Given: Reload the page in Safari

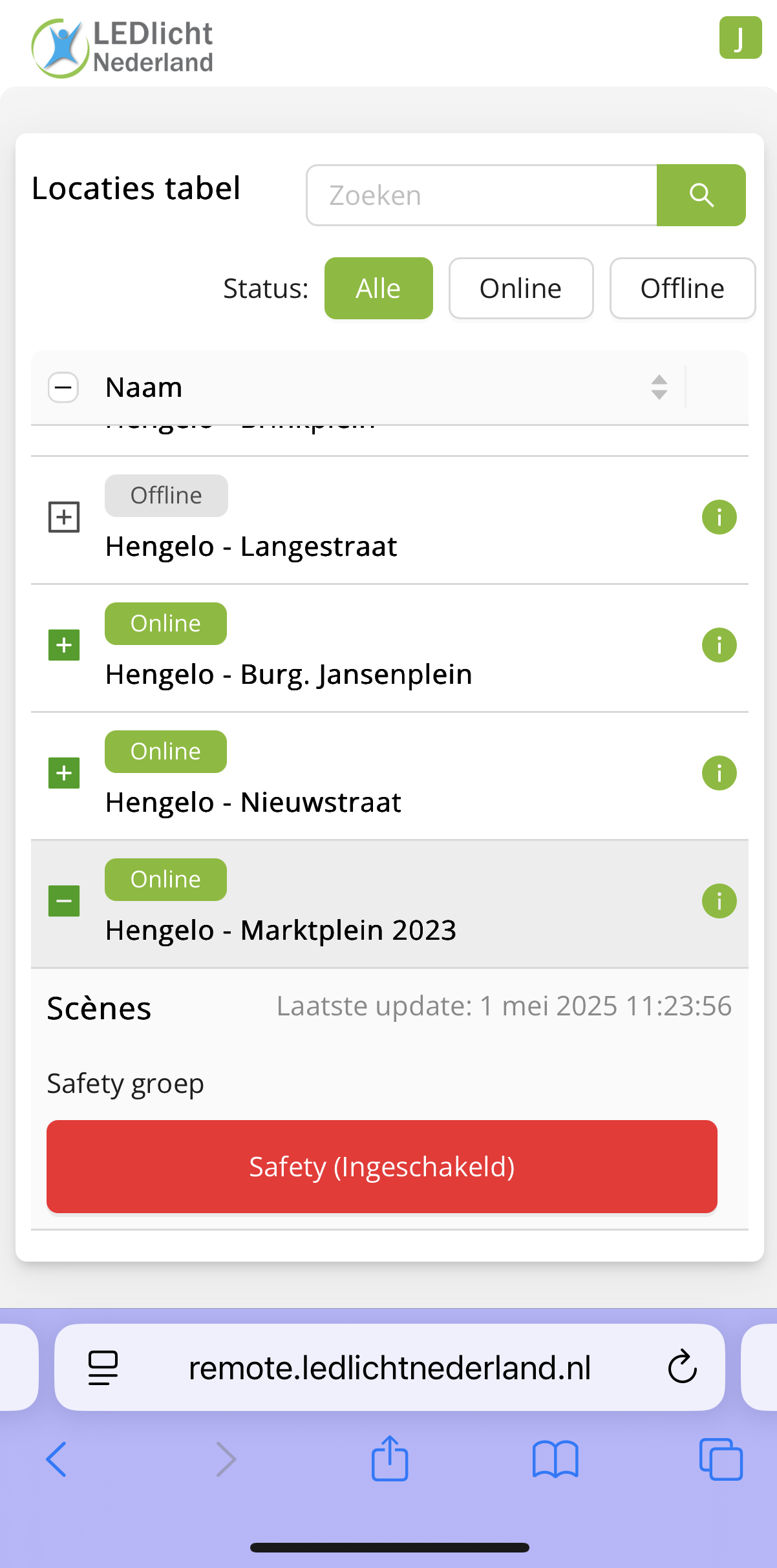Looking at the screenshot, I should pos(682,1368).
